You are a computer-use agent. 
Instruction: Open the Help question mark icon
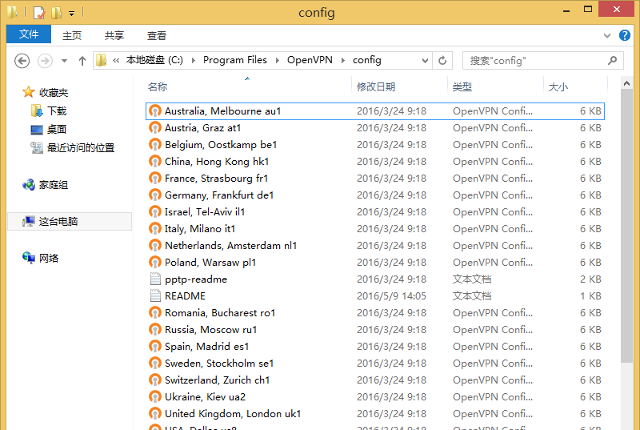click(x=624, y=35)
